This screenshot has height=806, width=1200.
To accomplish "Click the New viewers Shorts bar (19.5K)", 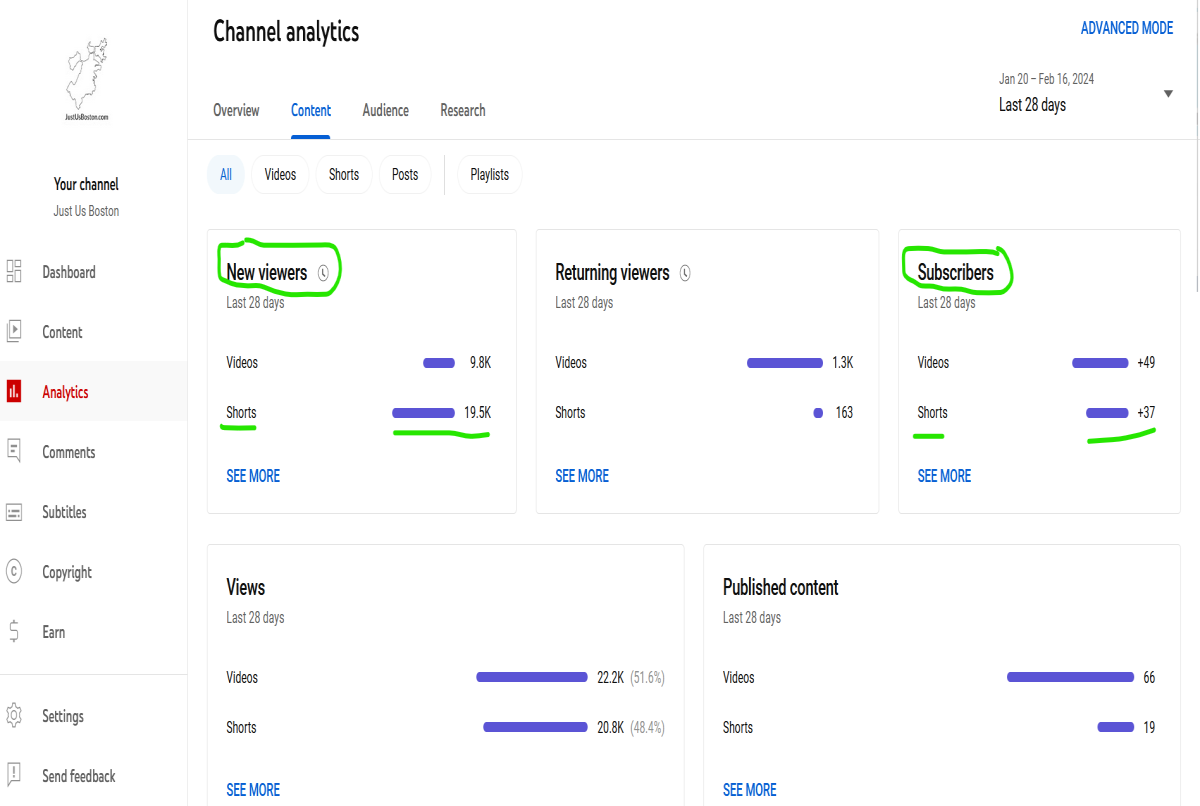I will 424,412.
